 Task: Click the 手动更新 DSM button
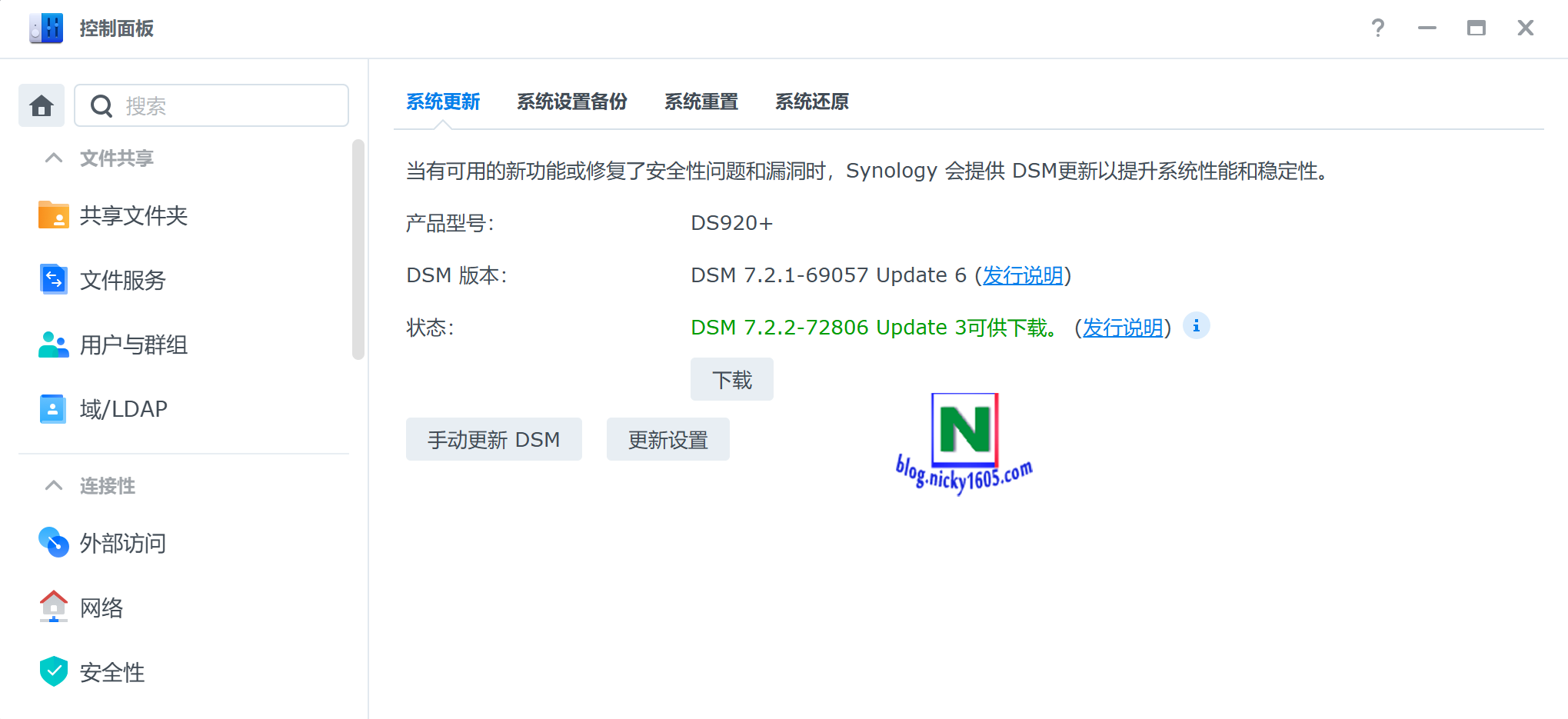(x=494, y=439)
